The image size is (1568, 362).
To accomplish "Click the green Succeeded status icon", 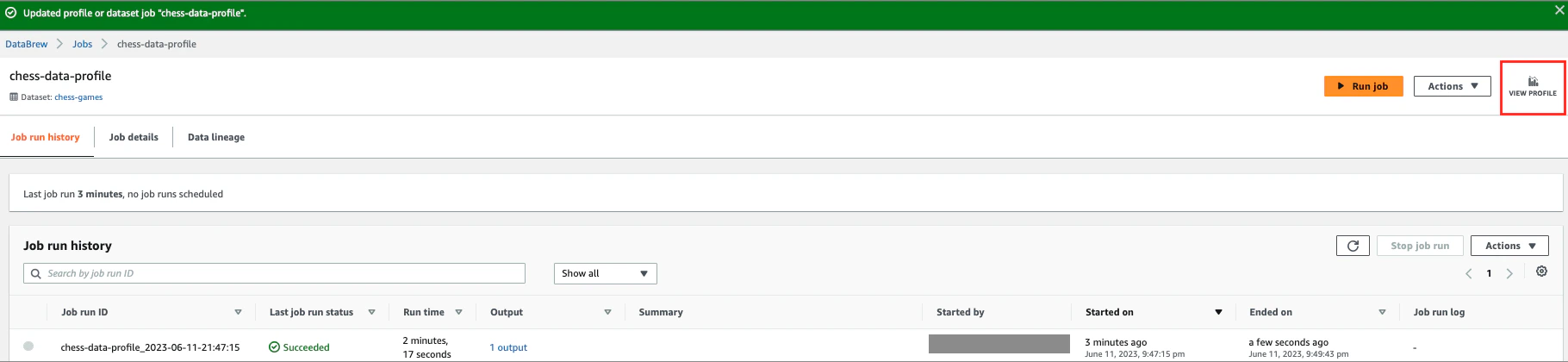I will tap(274, 347).
